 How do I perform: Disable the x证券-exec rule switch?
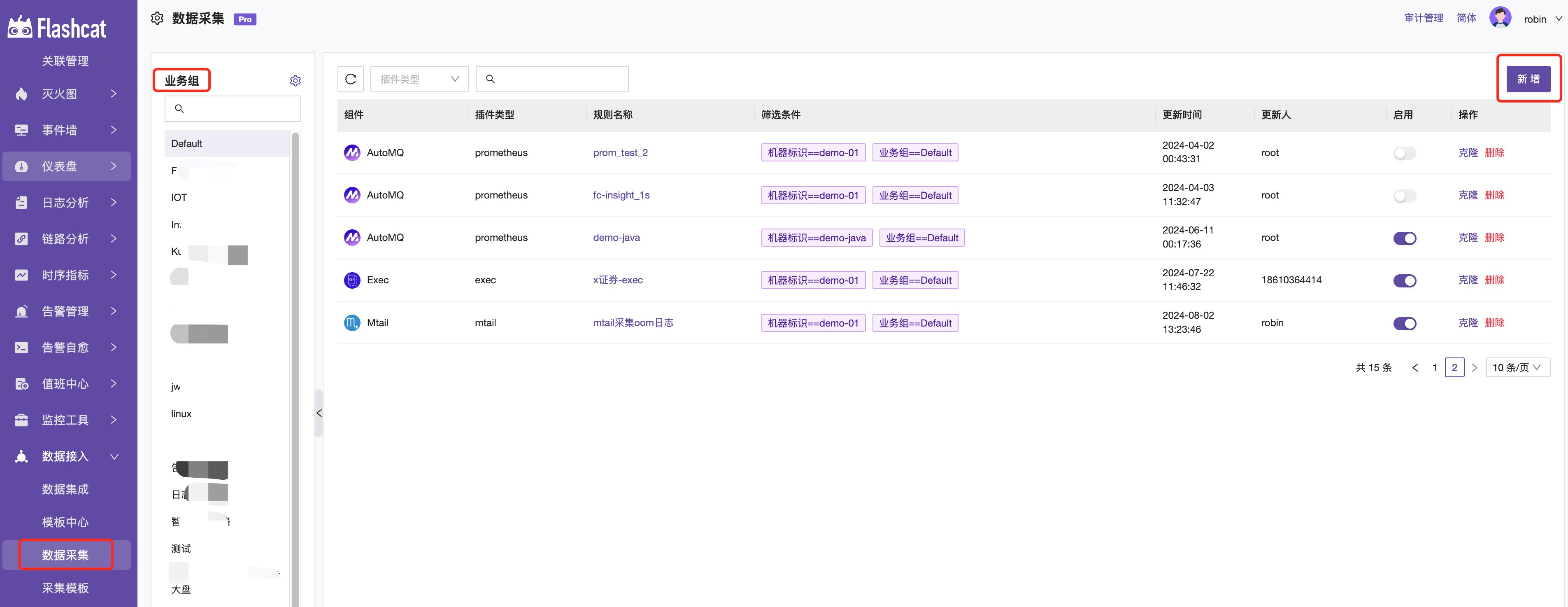coord(1404,281)
